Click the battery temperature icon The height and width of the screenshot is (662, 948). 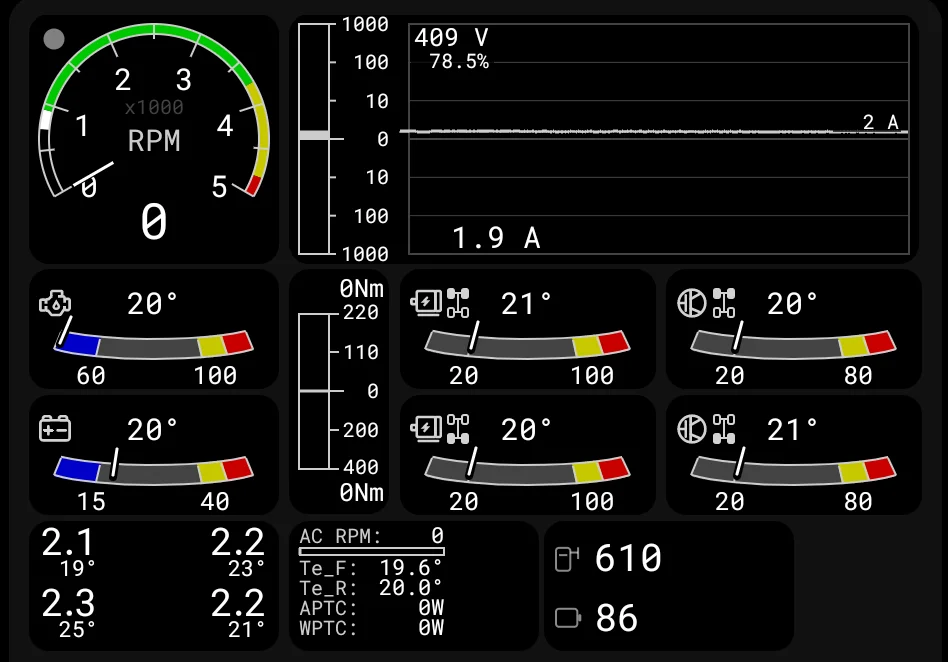click(55, 429)
